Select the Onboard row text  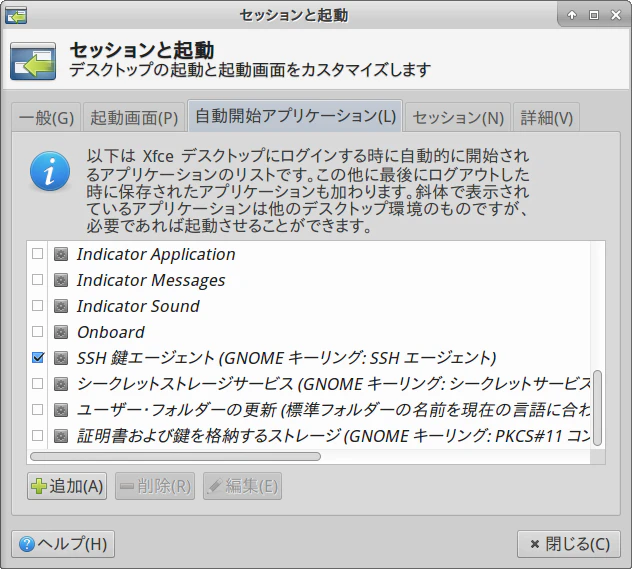pos(111,332)
